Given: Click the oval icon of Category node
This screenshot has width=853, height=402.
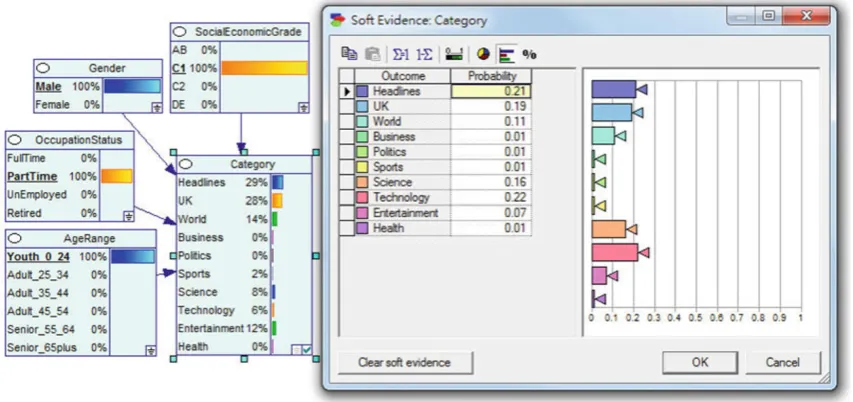Looking at the screenshot, I should [186, 164].
